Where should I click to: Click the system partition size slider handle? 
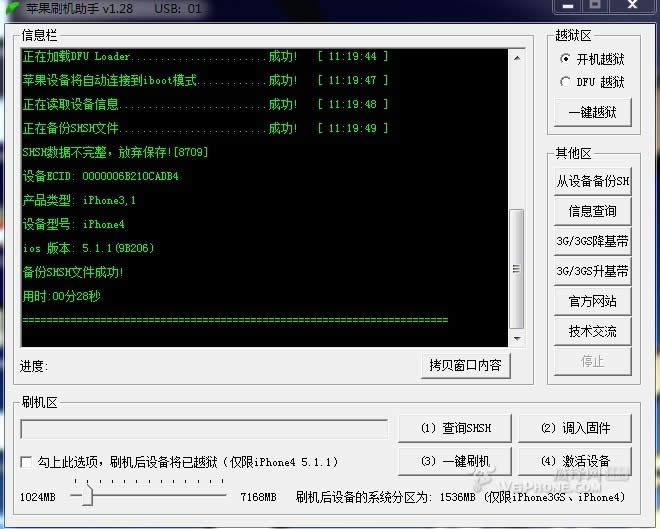click(x=87, y=494)
